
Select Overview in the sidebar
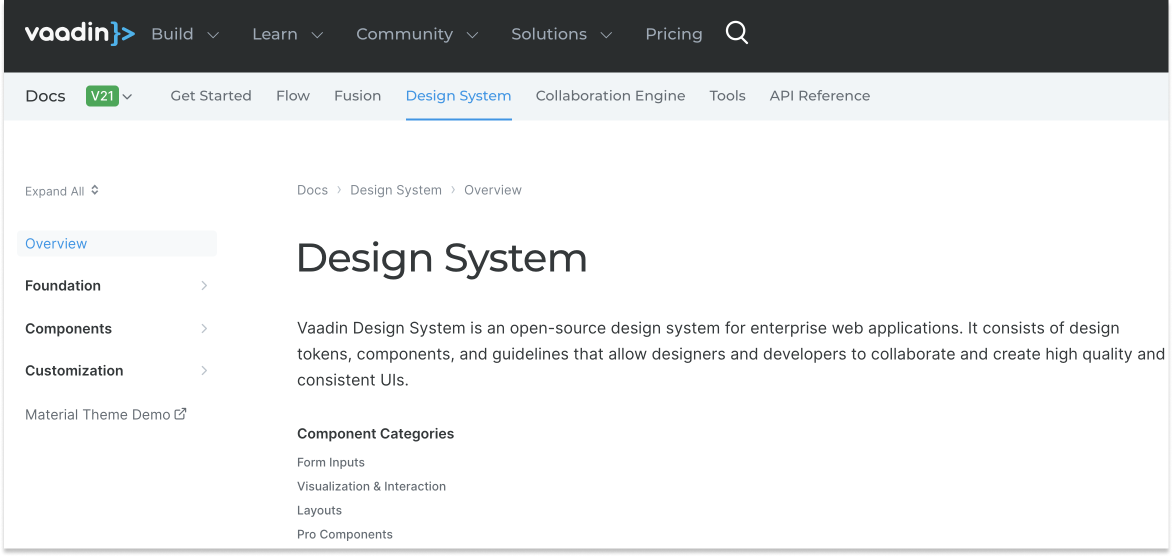pyautogui.click(x=117, y=244)
